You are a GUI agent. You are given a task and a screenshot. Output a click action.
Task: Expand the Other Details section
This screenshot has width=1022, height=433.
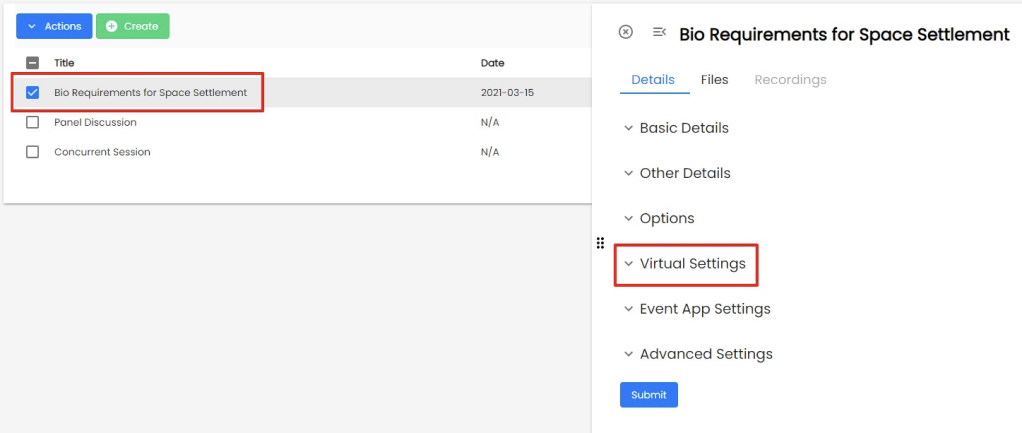677,173
